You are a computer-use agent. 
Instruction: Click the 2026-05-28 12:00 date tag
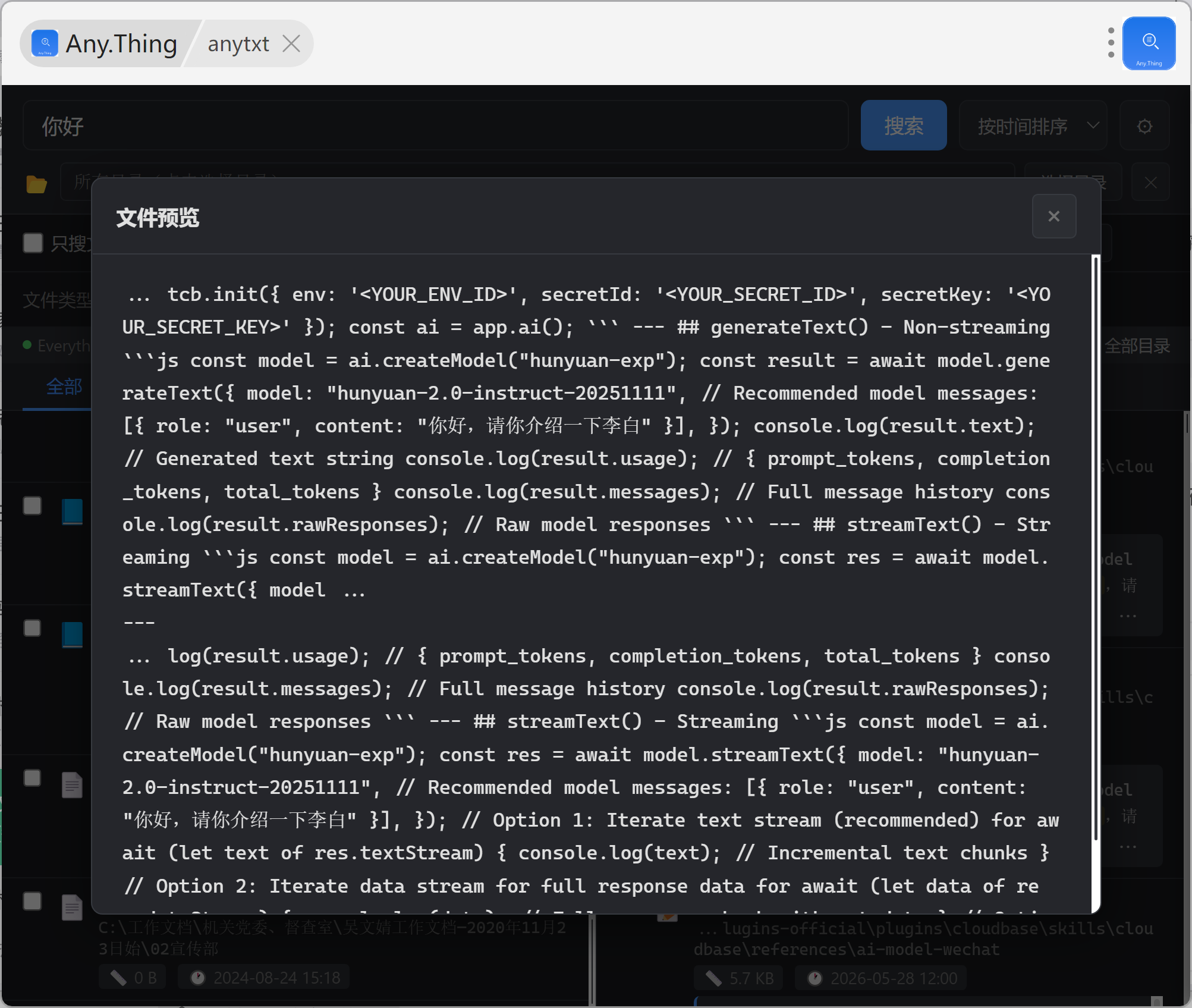[x=880, y=978]
